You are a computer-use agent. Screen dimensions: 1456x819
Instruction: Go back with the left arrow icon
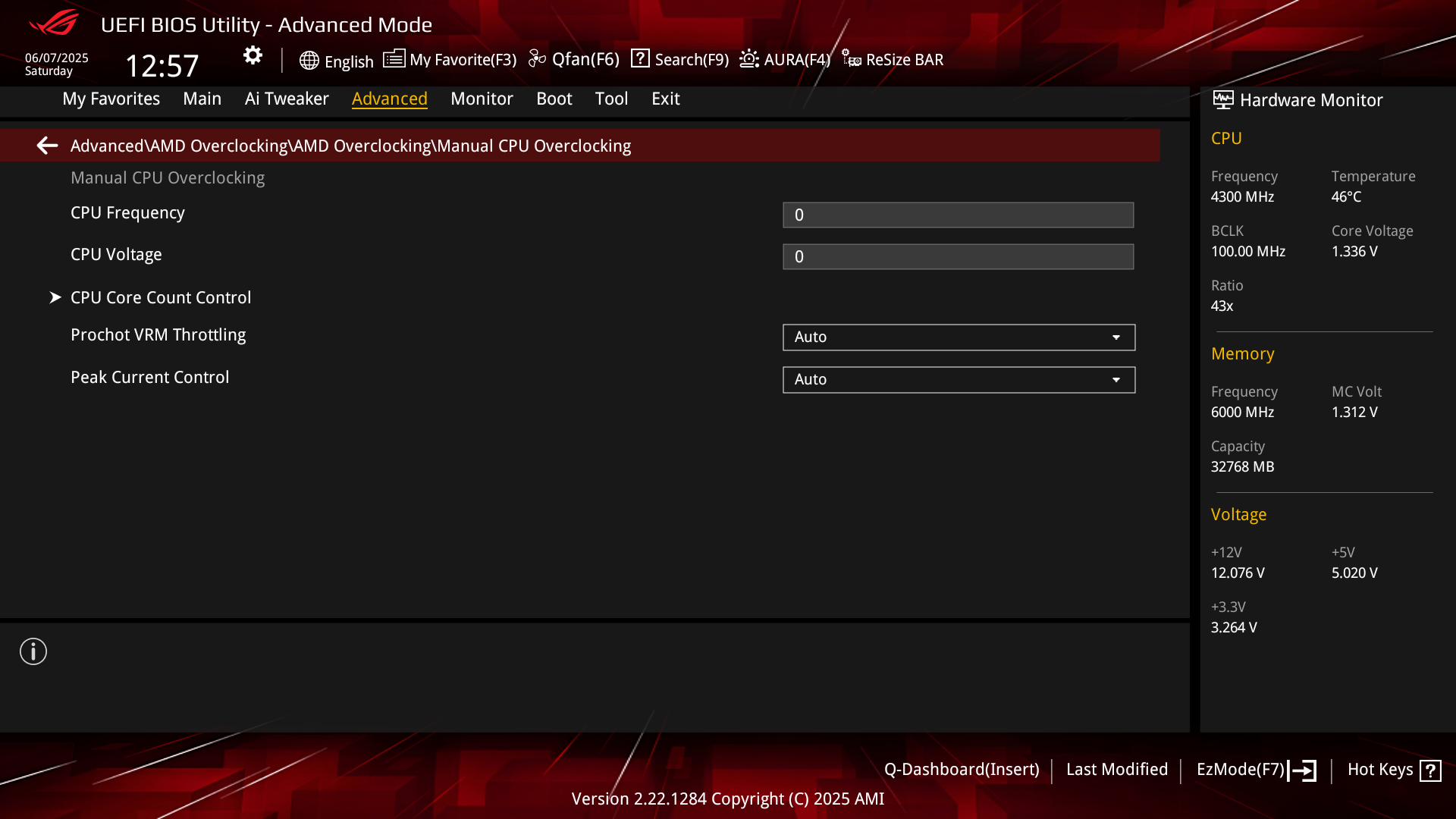(47, 146)
